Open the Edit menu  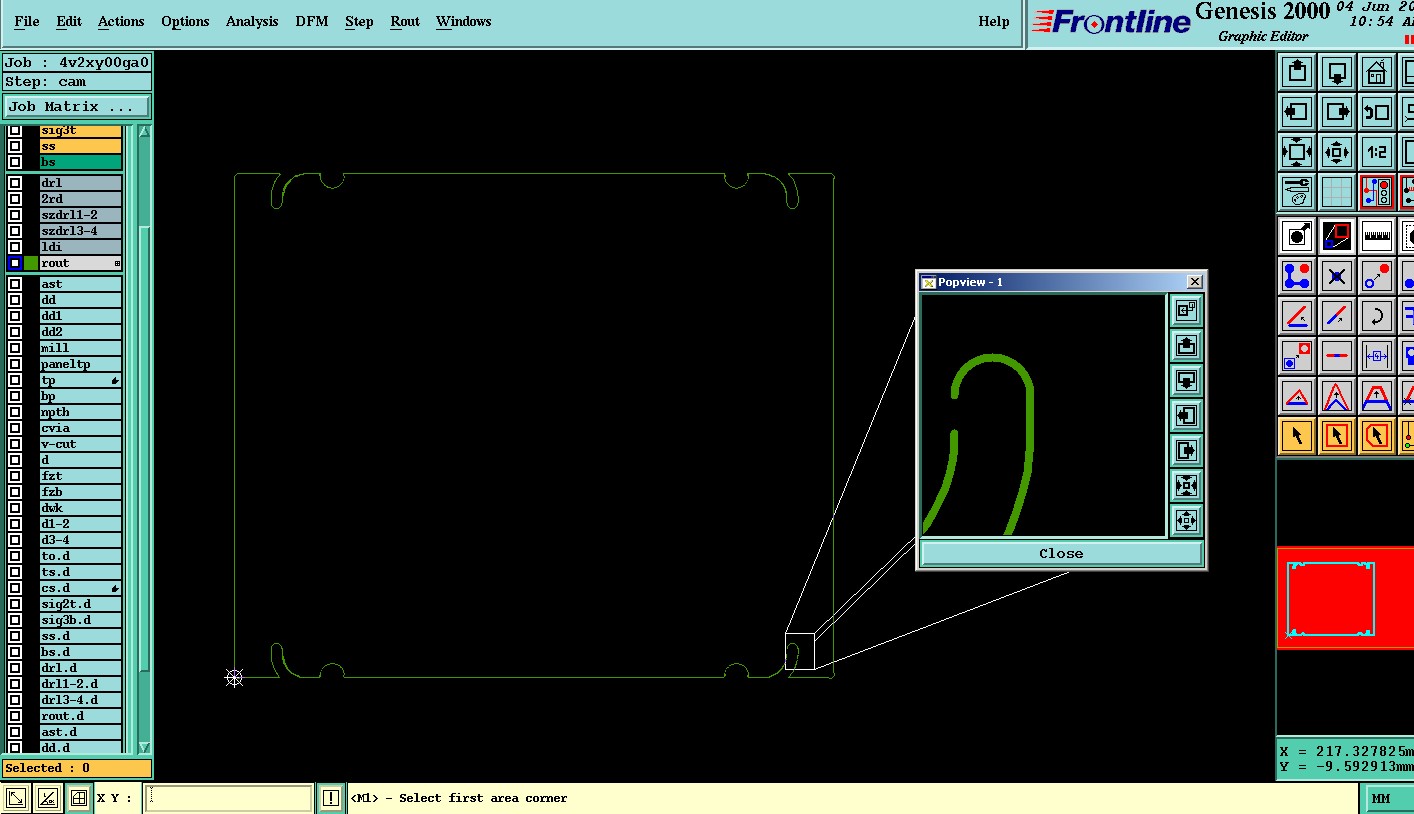[x=69, y=21]
